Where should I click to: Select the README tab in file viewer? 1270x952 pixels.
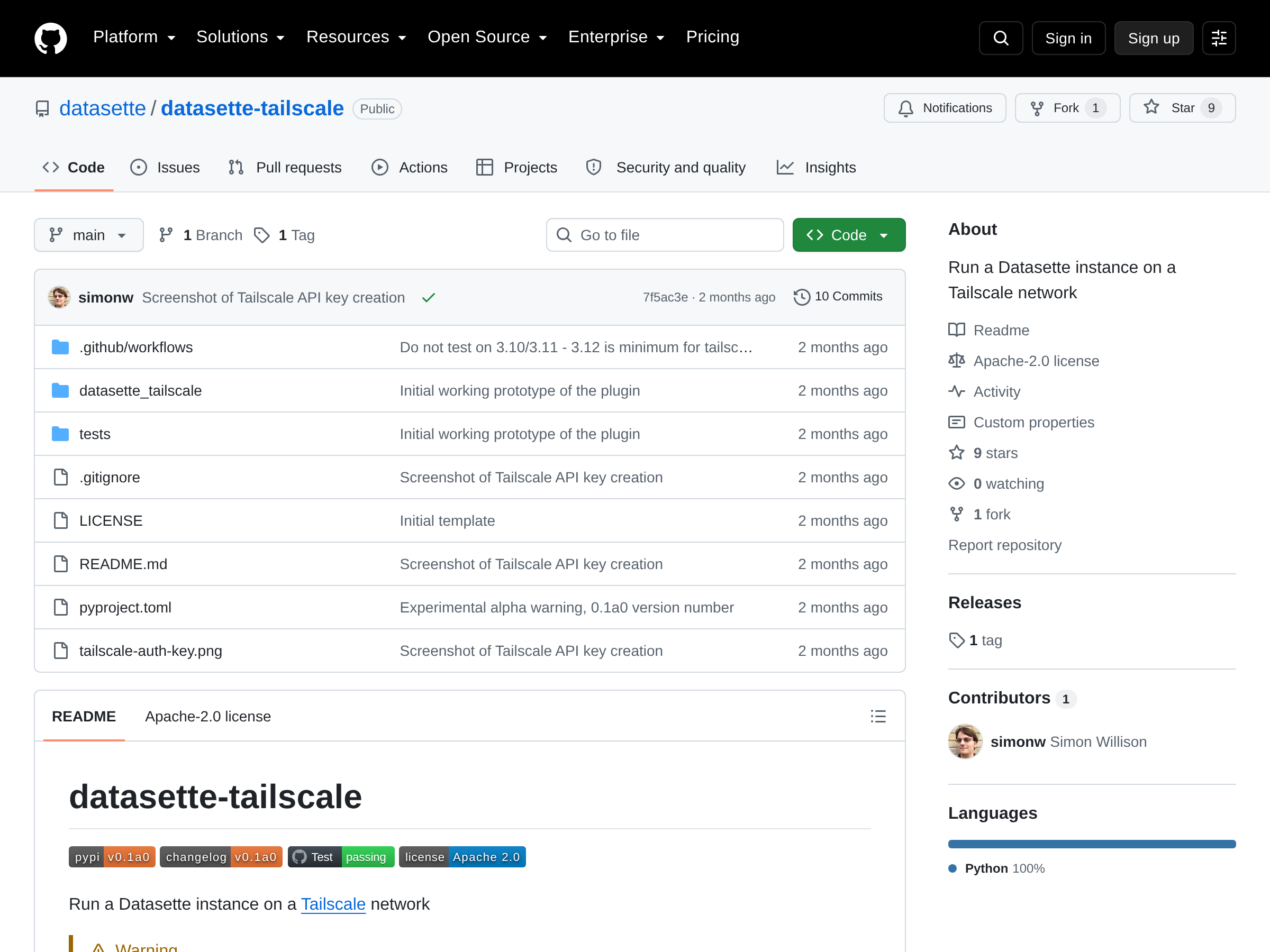(84, 716)
